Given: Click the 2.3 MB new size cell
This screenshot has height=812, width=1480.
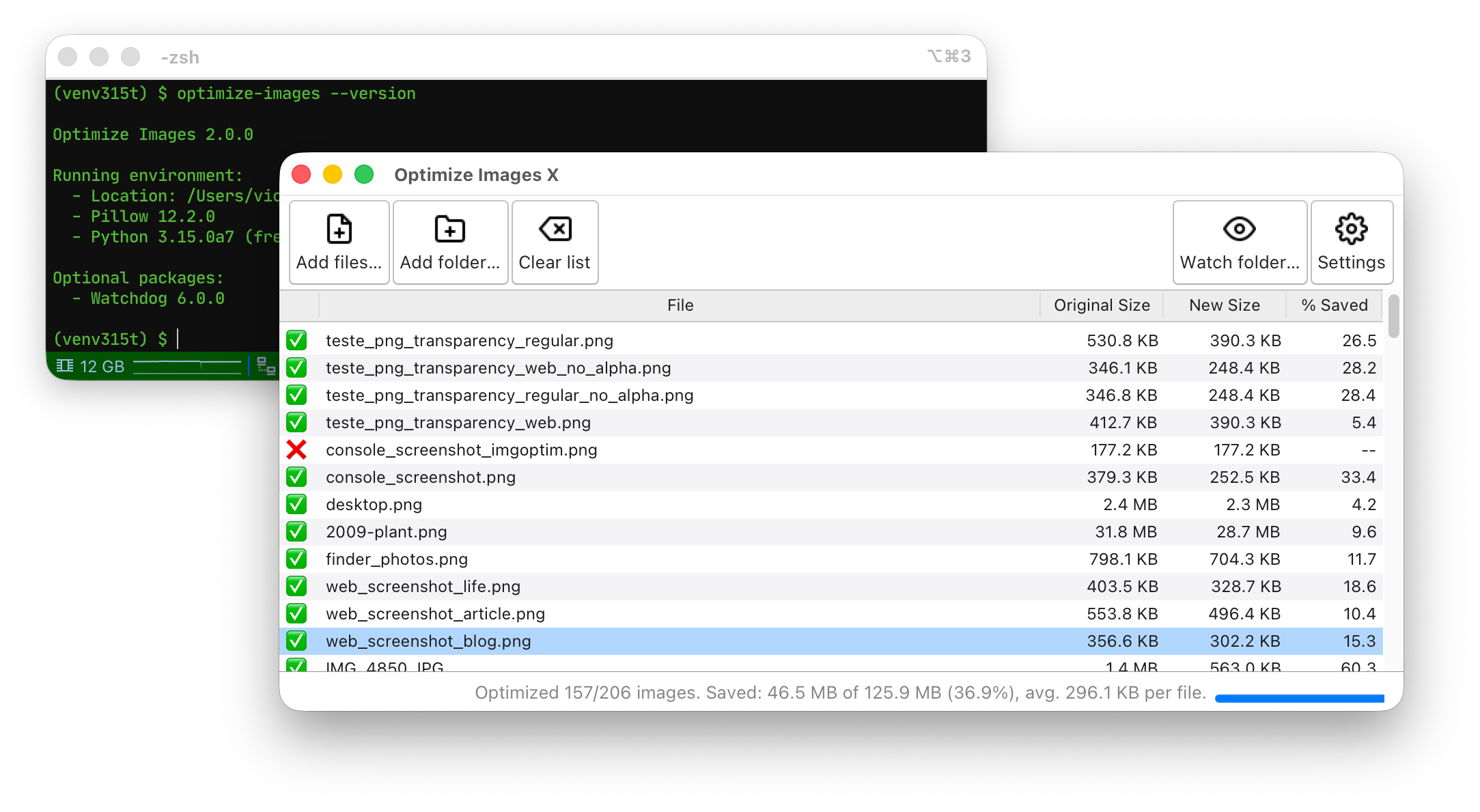Looking at the screenshot, I should [x=1253, y=505].
